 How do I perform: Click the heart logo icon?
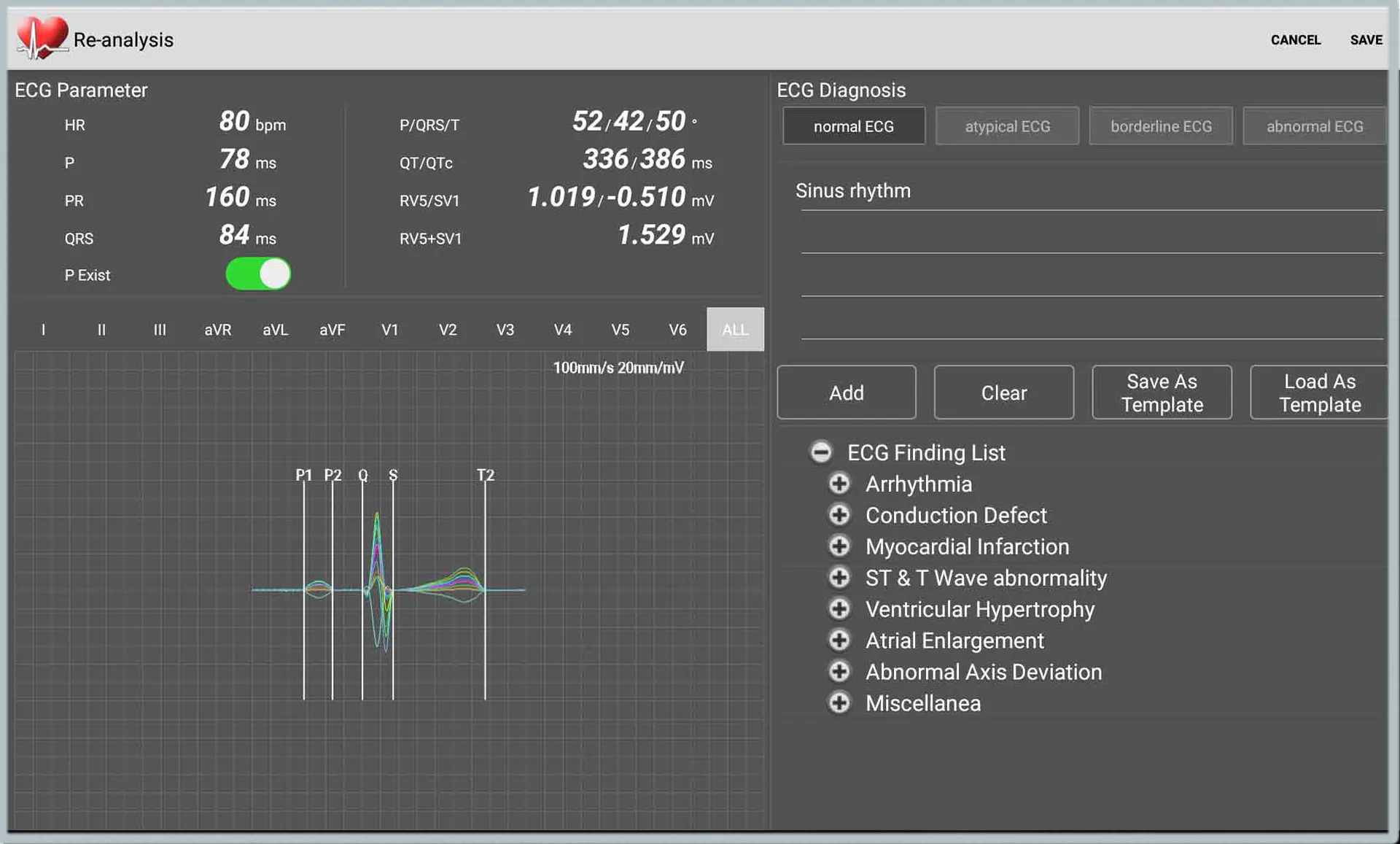(42, 38)
